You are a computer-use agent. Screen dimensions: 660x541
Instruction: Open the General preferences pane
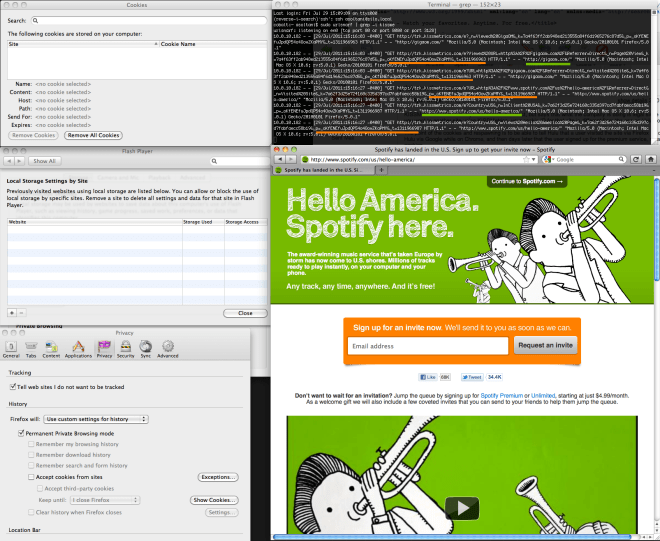11,347
